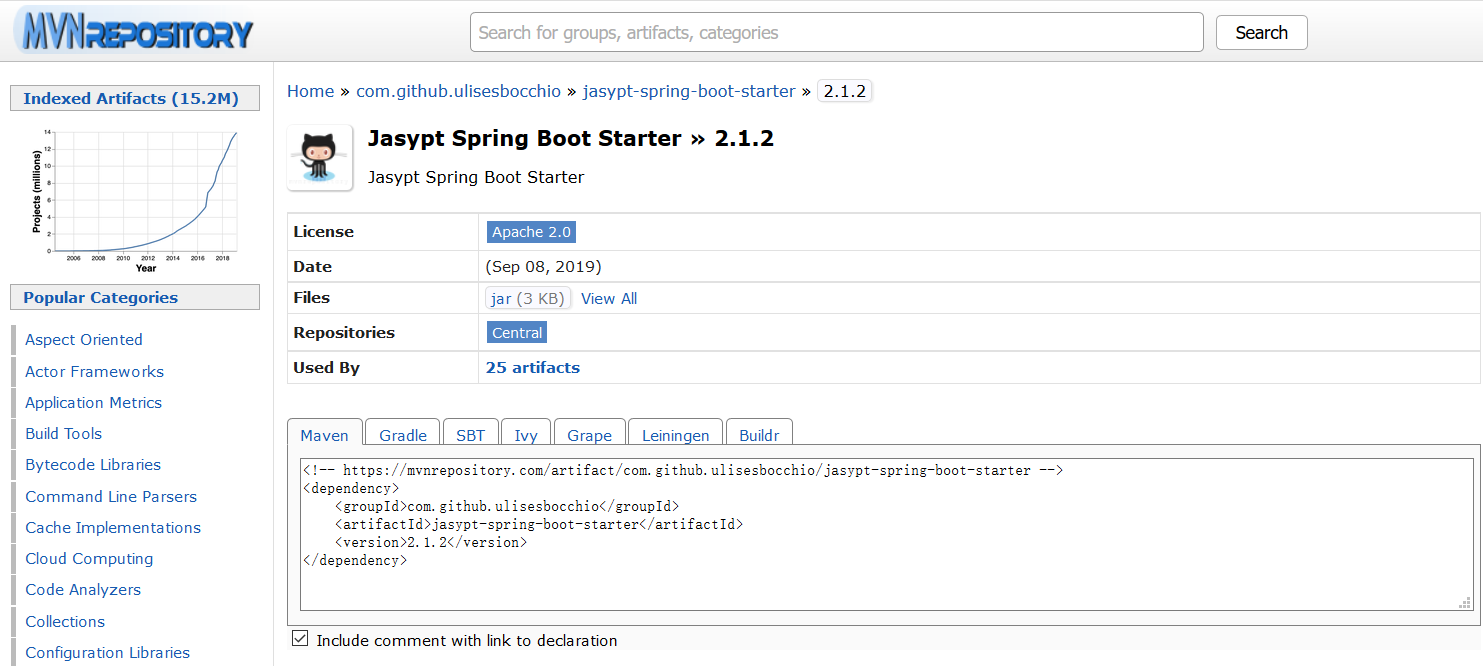The width and height of the screenshot is (1483, 666).
Task: Click the MVNRepository logo
Action: point(135,32)
